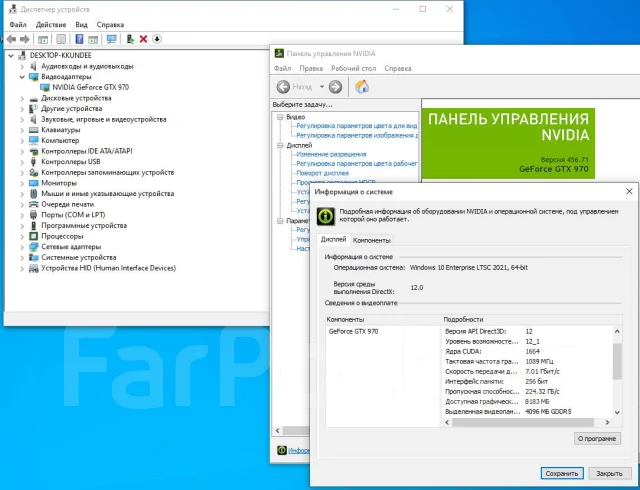Open the help icon in Device Manager toolbar

point(80,39)
